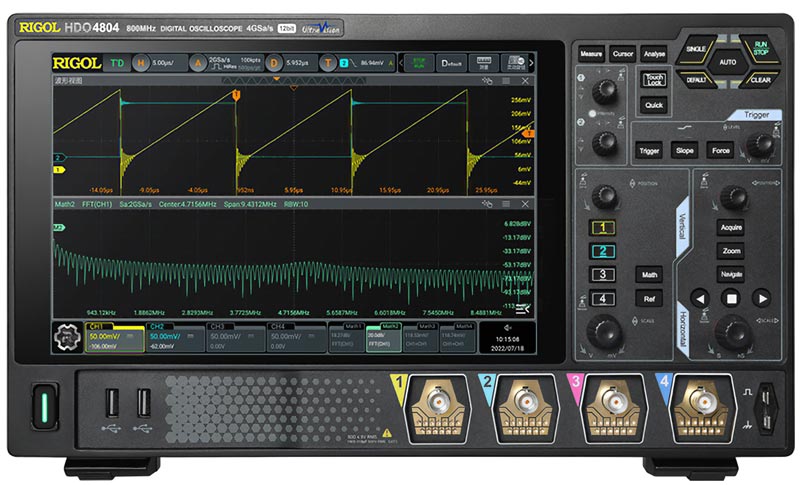Viewport: 800px width, 485px height.
Task: Open the gear settings icon on screen
Action: point(68,335)
